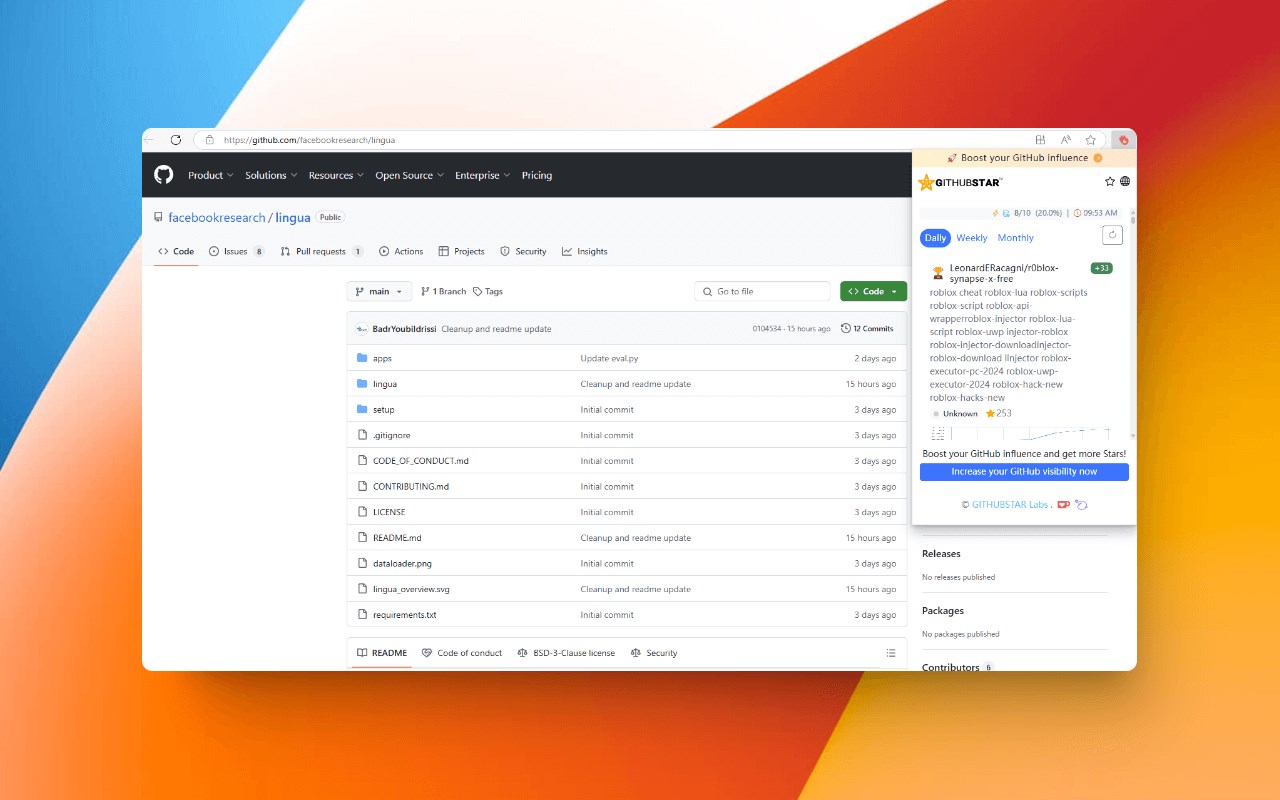The width and height of the screenshot is (1280, 800).
Task: Select the Daily tab in popup
Action: (x=935, y=238)
